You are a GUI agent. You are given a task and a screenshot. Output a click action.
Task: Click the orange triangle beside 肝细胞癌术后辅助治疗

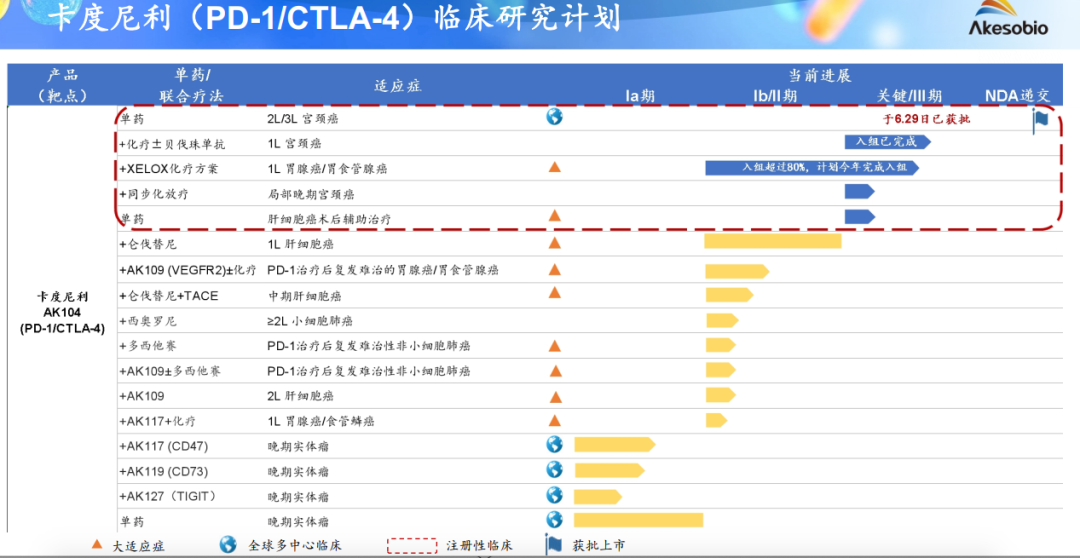[554, 216]
